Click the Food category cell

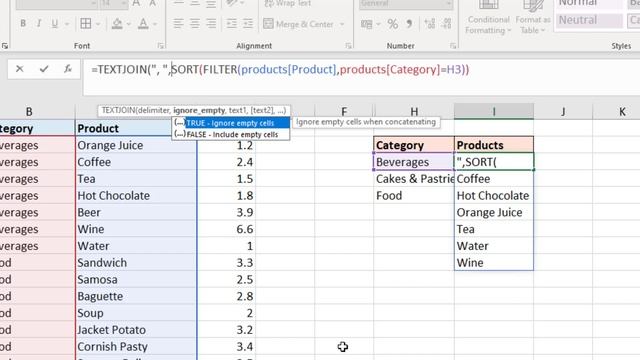coord(414,196)
